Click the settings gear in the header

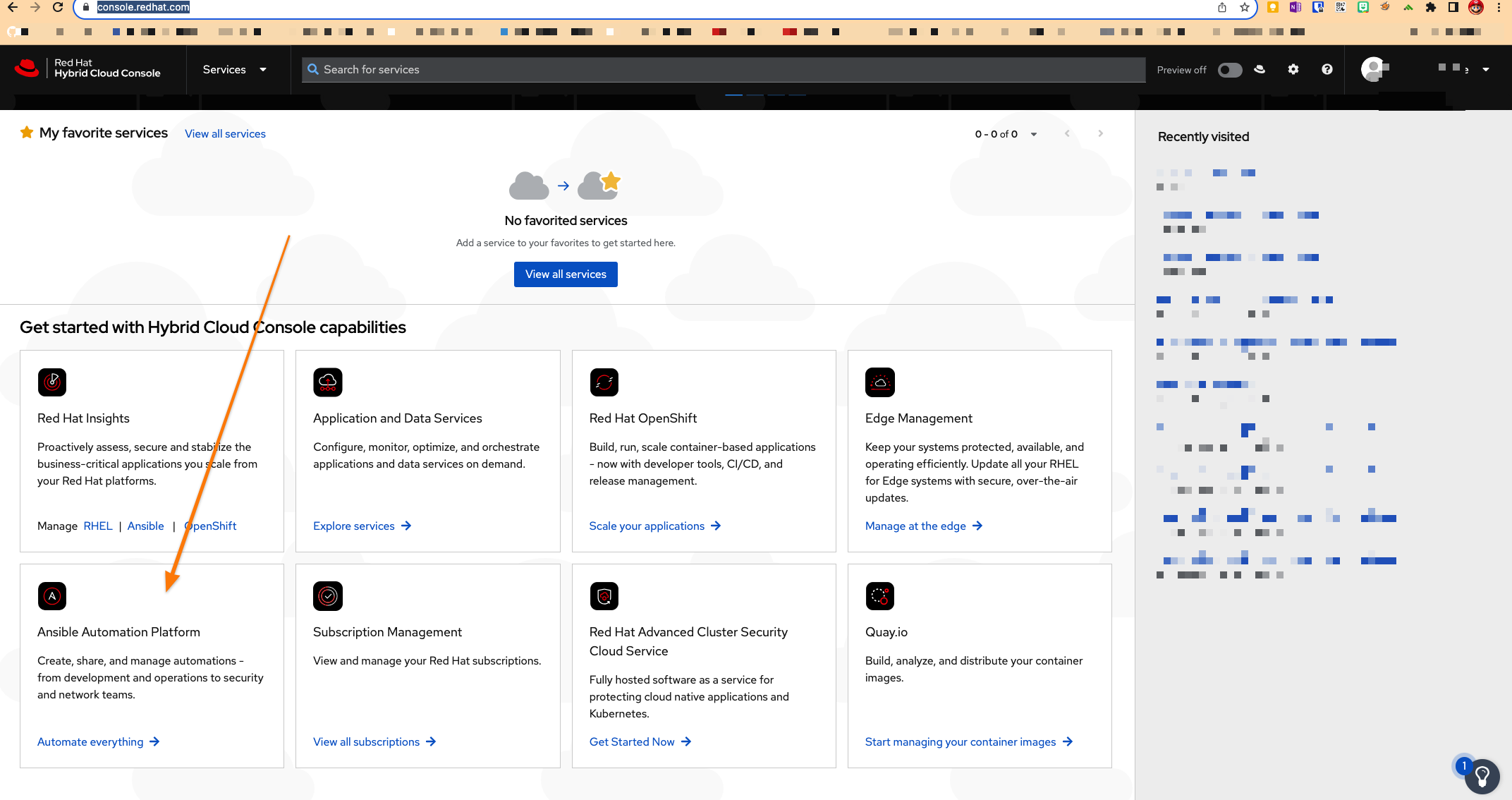coord(1293,69)
